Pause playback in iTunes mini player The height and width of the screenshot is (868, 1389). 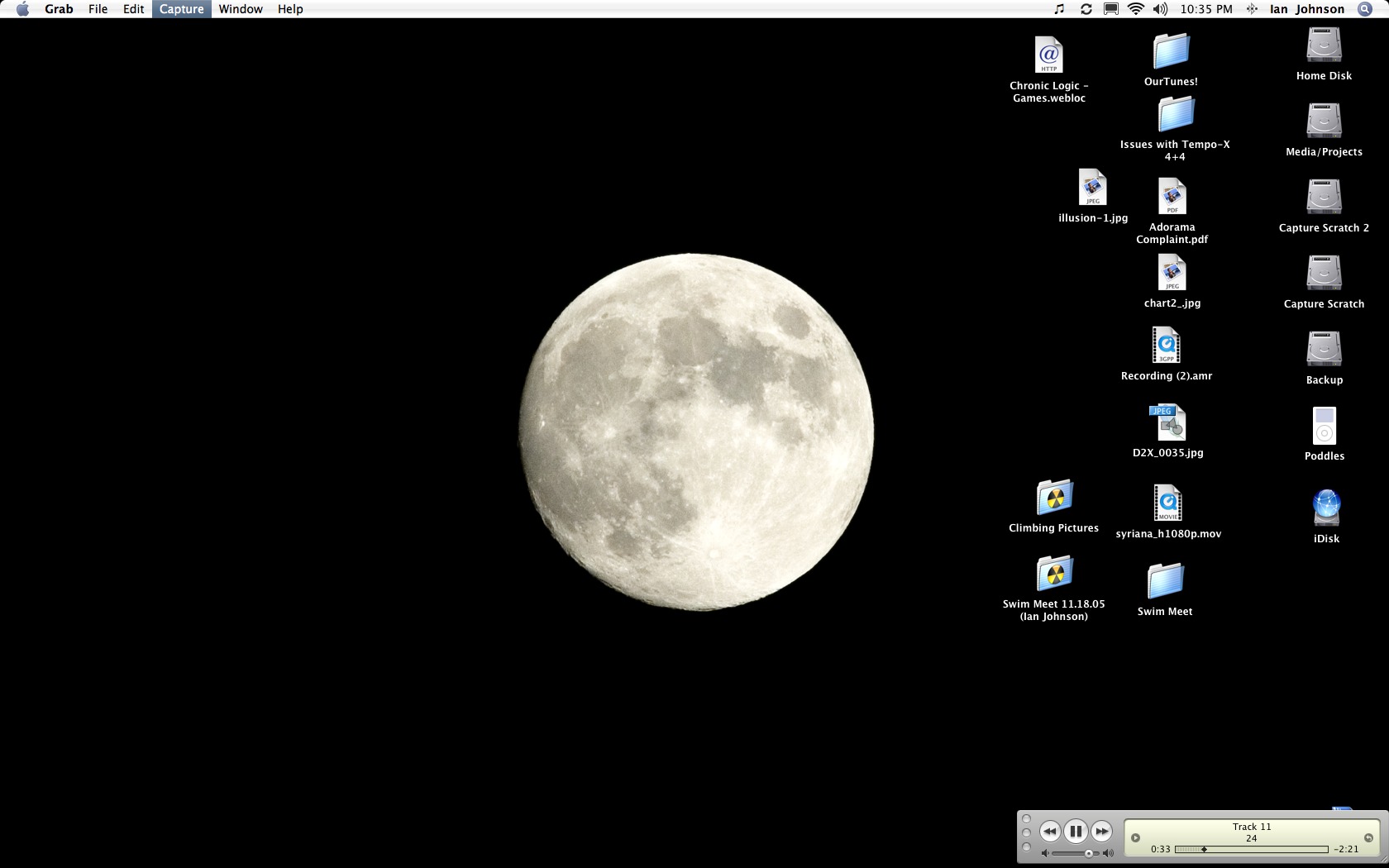[1076, 832]
